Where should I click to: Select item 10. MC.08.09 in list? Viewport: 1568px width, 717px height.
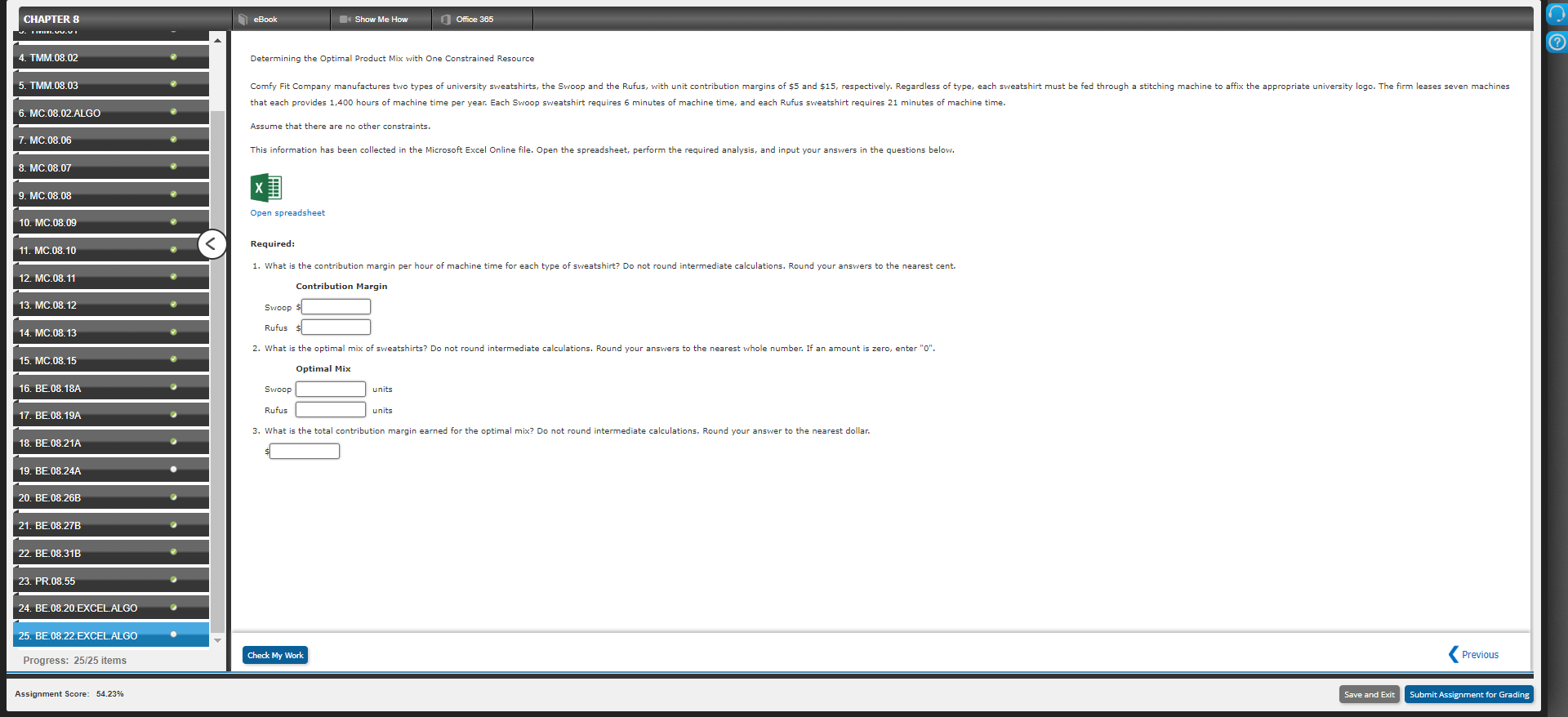(111, 222)
